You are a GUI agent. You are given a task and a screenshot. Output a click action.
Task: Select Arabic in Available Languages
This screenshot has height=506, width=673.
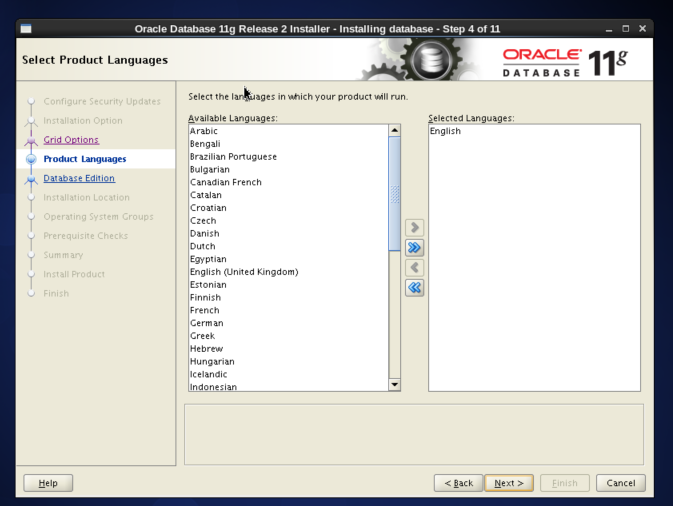tap(288, 131)
